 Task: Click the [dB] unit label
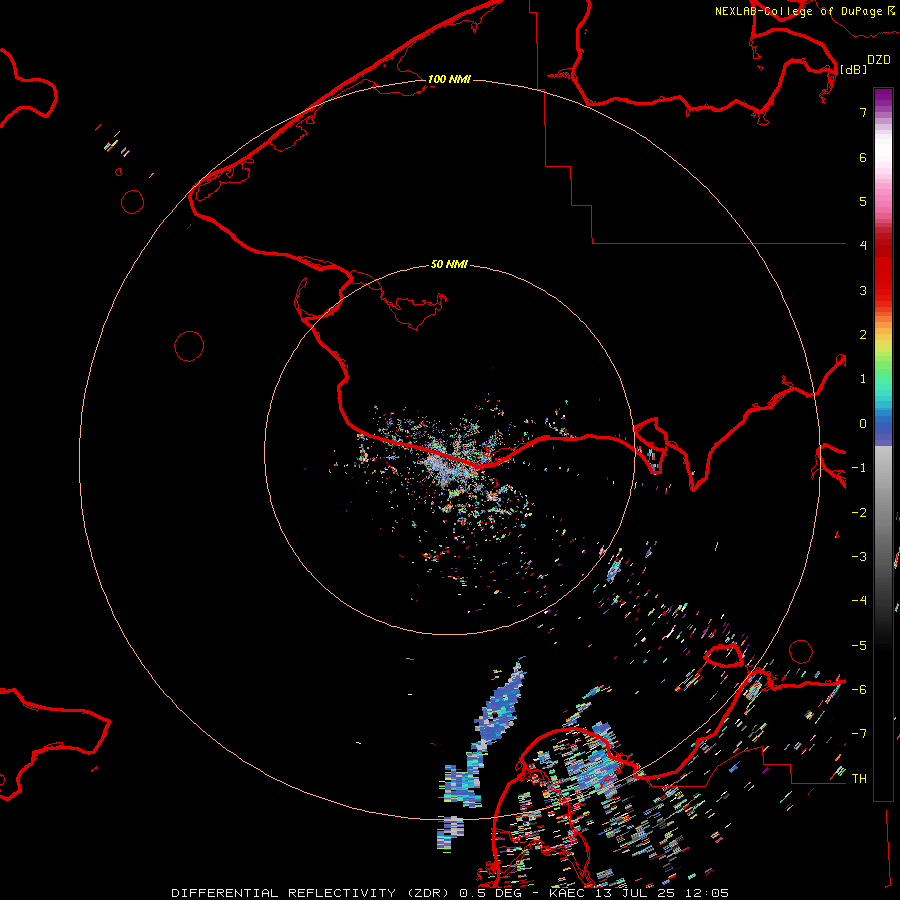coord(853,69)
